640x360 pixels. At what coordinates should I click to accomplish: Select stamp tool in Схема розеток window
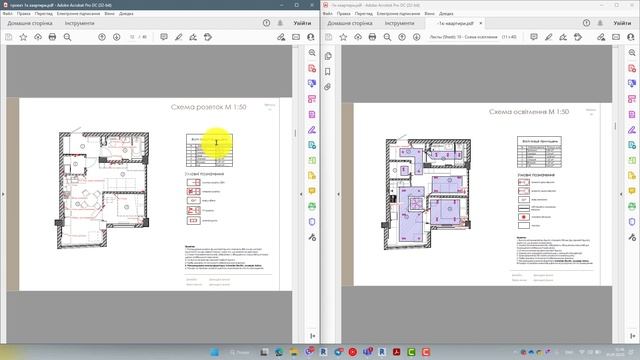[208, 37]
